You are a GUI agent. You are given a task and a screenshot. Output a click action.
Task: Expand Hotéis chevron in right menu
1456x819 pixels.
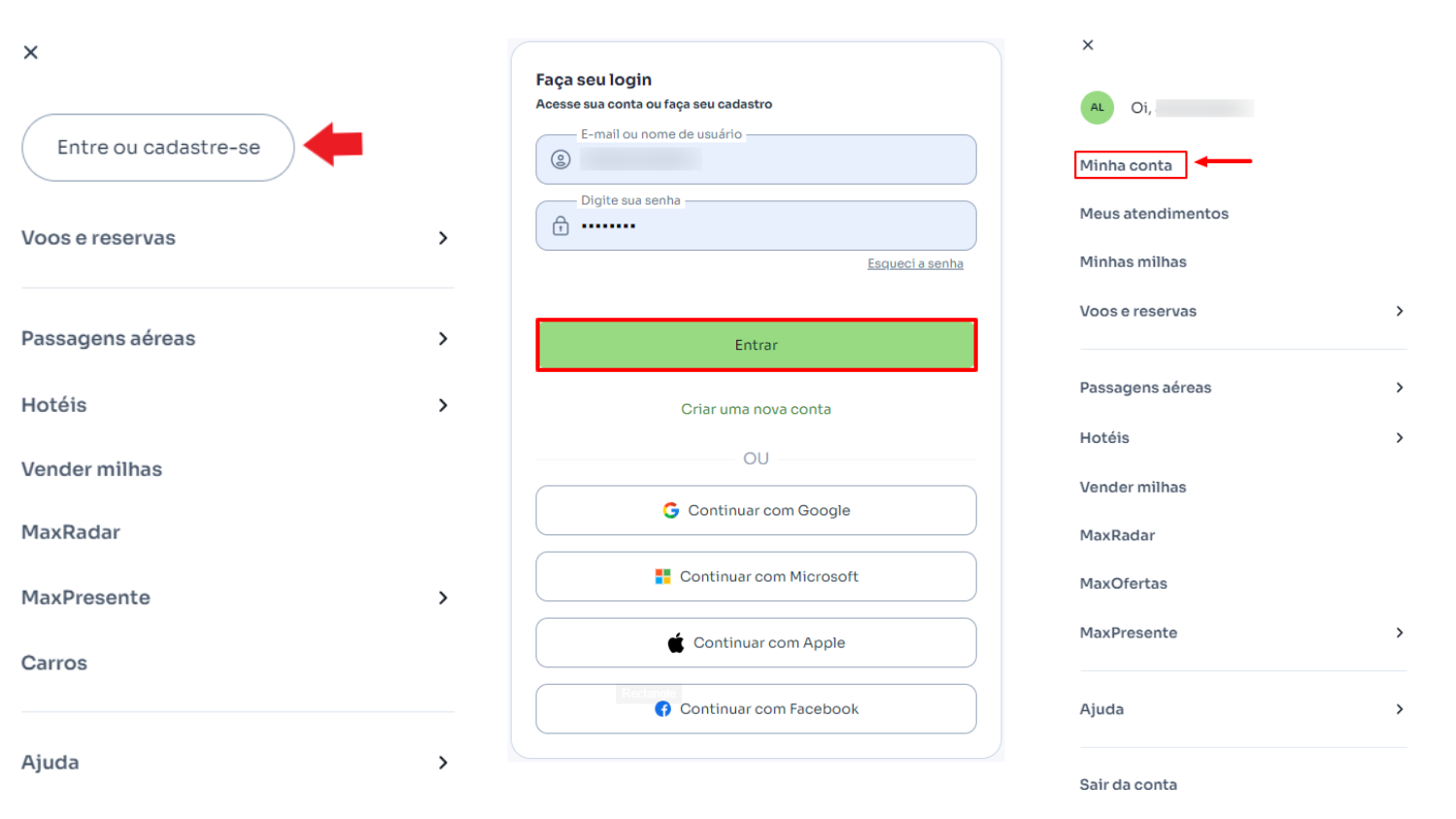point(1400,437)
